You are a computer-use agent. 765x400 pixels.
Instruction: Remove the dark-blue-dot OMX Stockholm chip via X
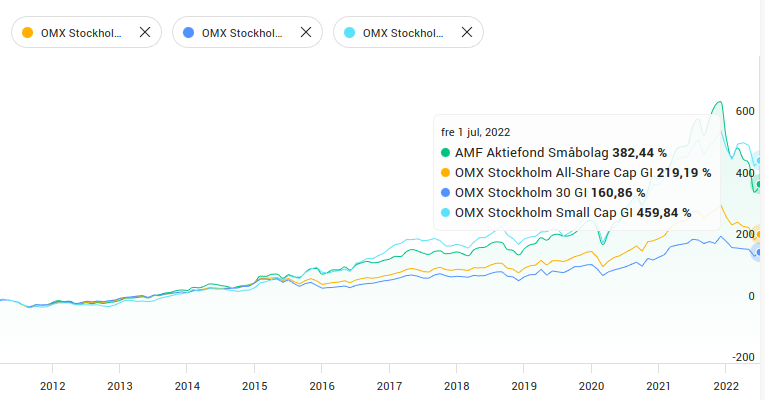pyautogui.click(x=306, y=32)
